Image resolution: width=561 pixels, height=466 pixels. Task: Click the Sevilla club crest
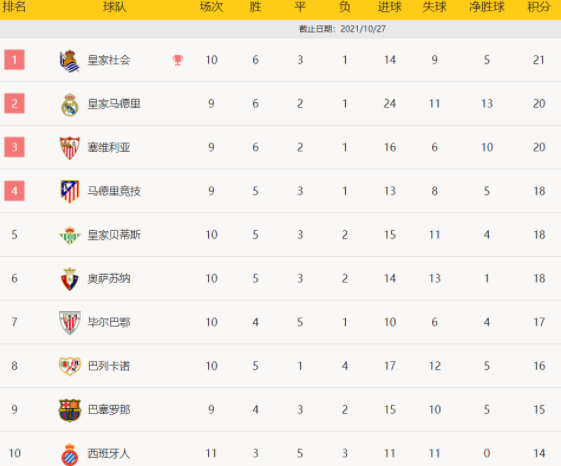69,148
